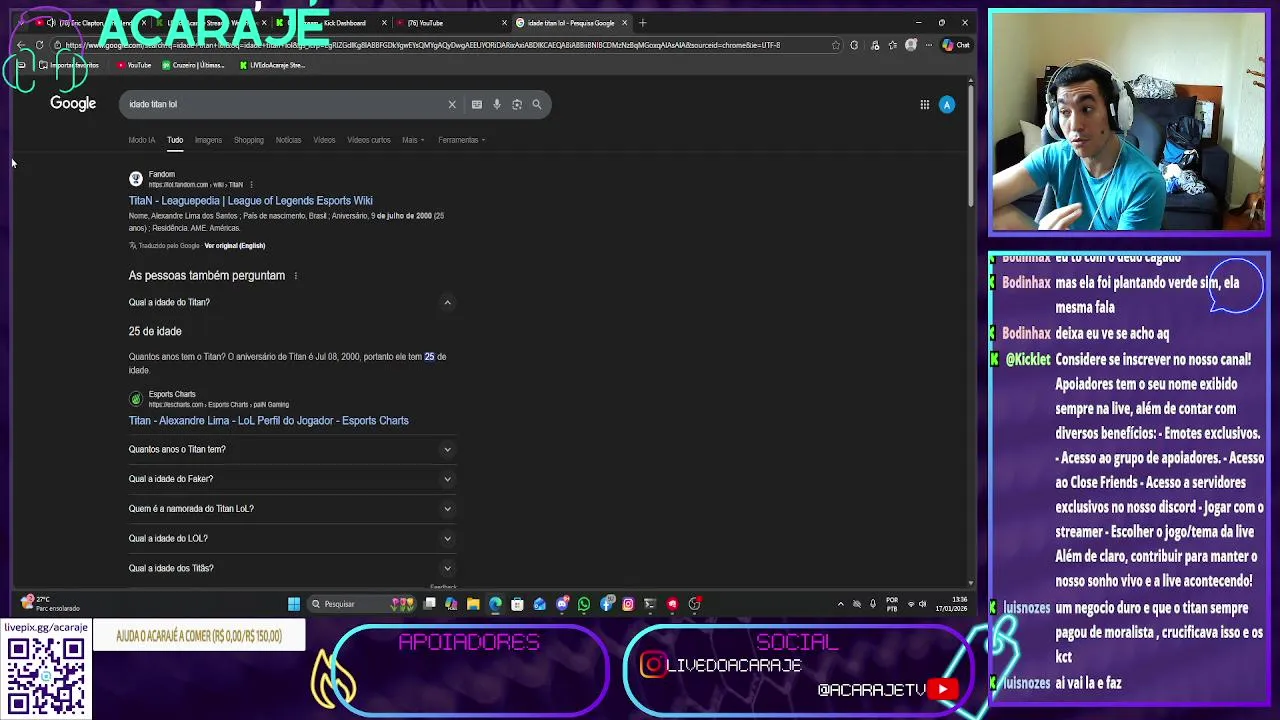Image resolution: width=1280 pixels, height=720 pixels.
Task: Switch to 'Modo IA' tab
Action: [x=142, y=140]
